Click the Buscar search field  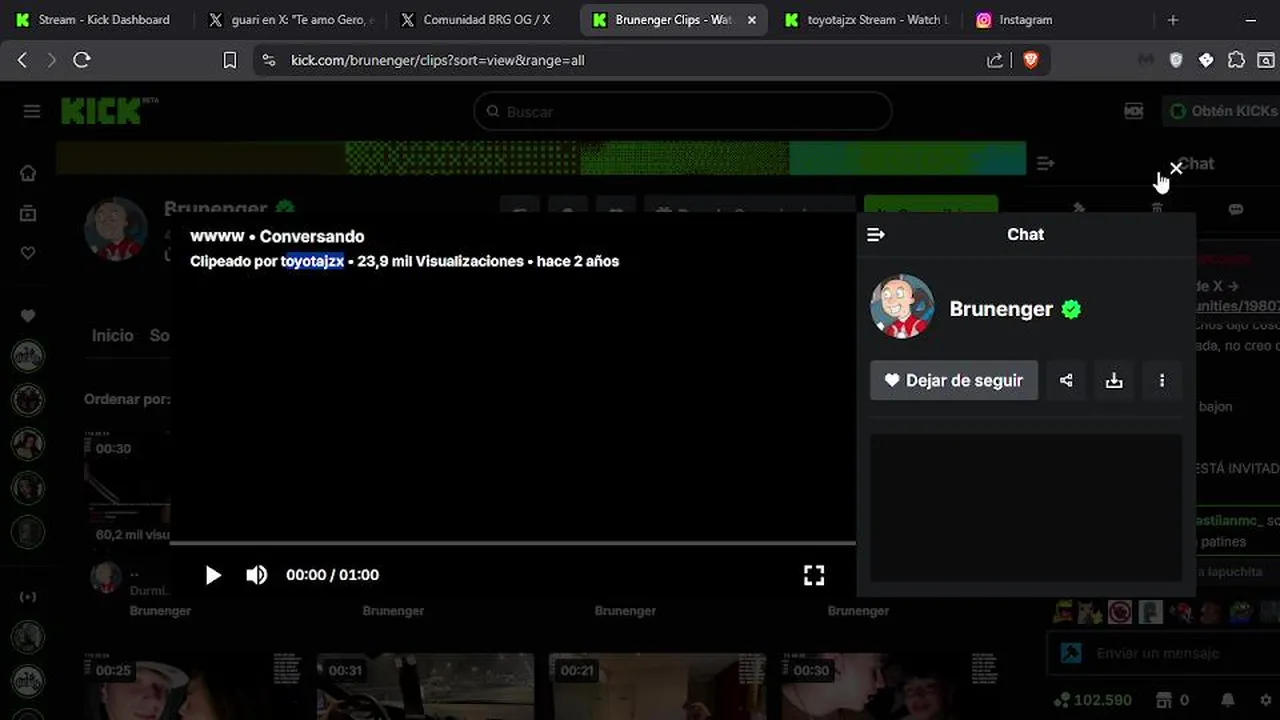point(682,111)
